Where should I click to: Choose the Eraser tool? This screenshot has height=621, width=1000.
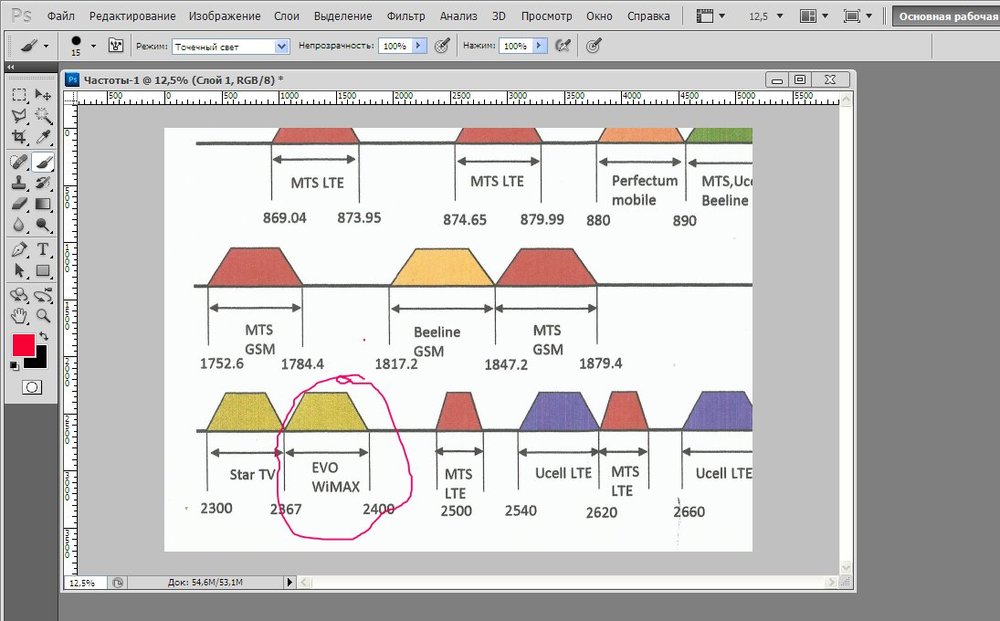coord(19,204)
